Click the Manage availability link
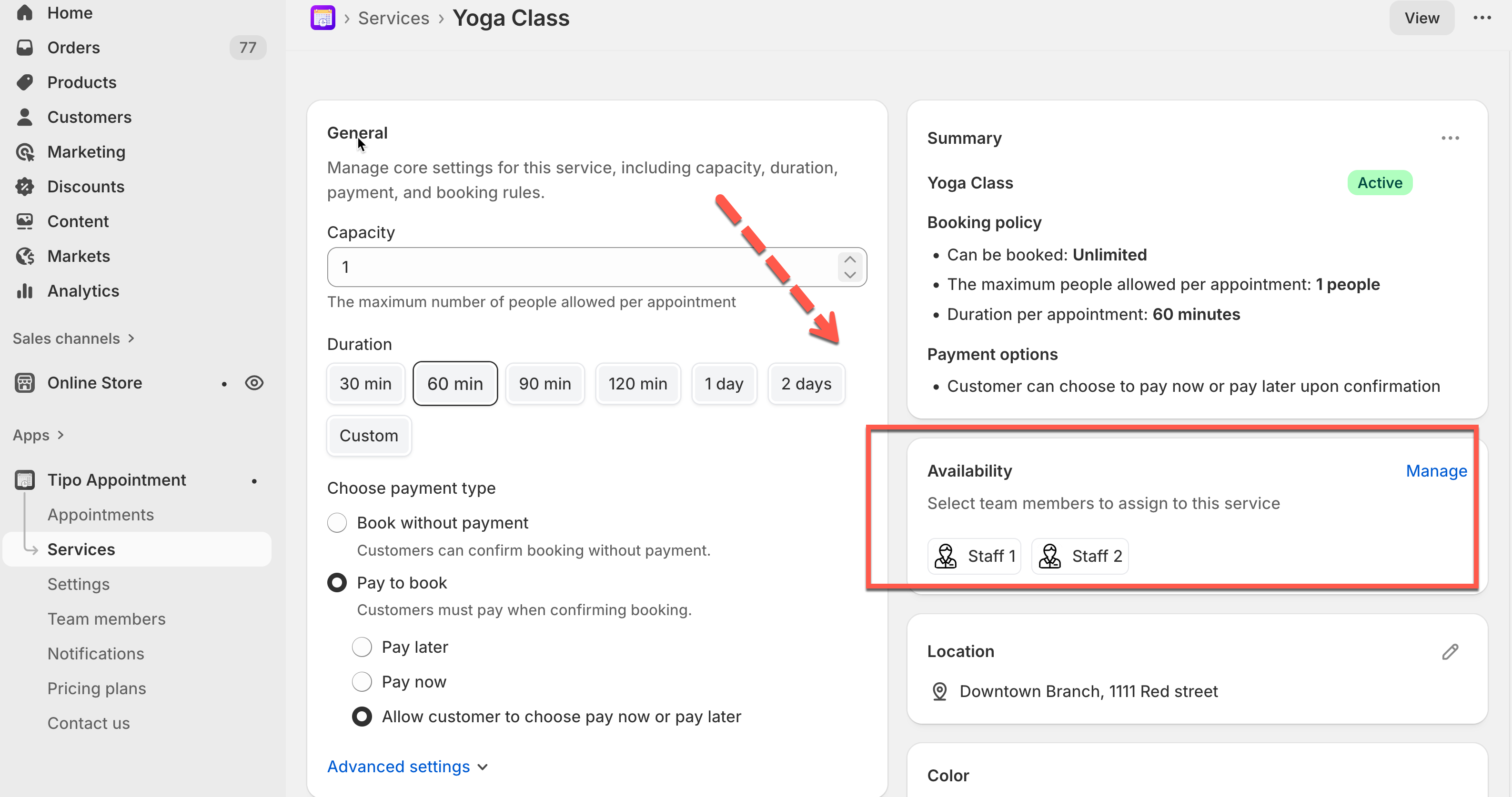Image resolution: width=1512 pixels, height=797 pixels. tap(1436, 471)
